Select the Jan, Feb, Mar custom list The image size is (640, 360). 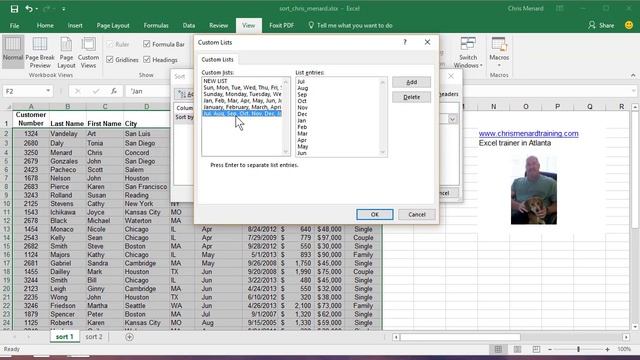(242, 100)
